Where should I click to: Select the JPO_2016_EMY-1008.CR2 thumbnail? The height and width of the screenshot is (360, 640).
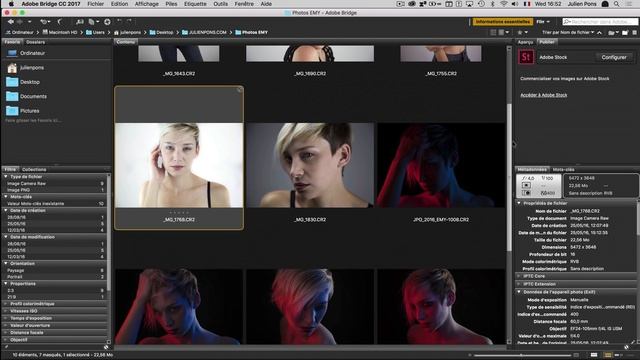(x=441, y=165)
